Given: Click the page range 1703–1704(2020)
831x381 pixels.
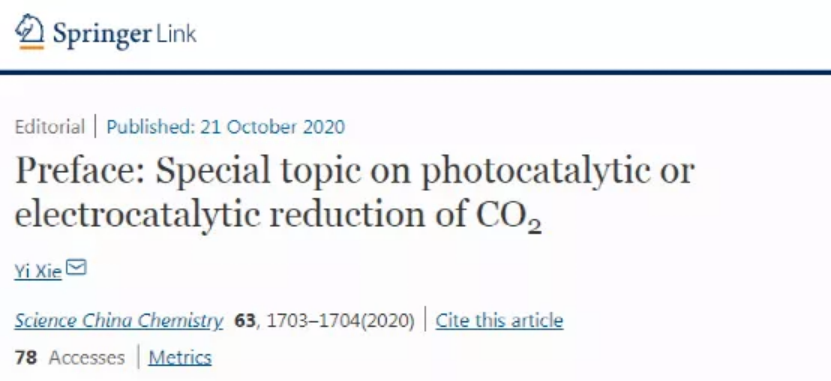Looking at the screenshot, I should [x=341, y=321].
